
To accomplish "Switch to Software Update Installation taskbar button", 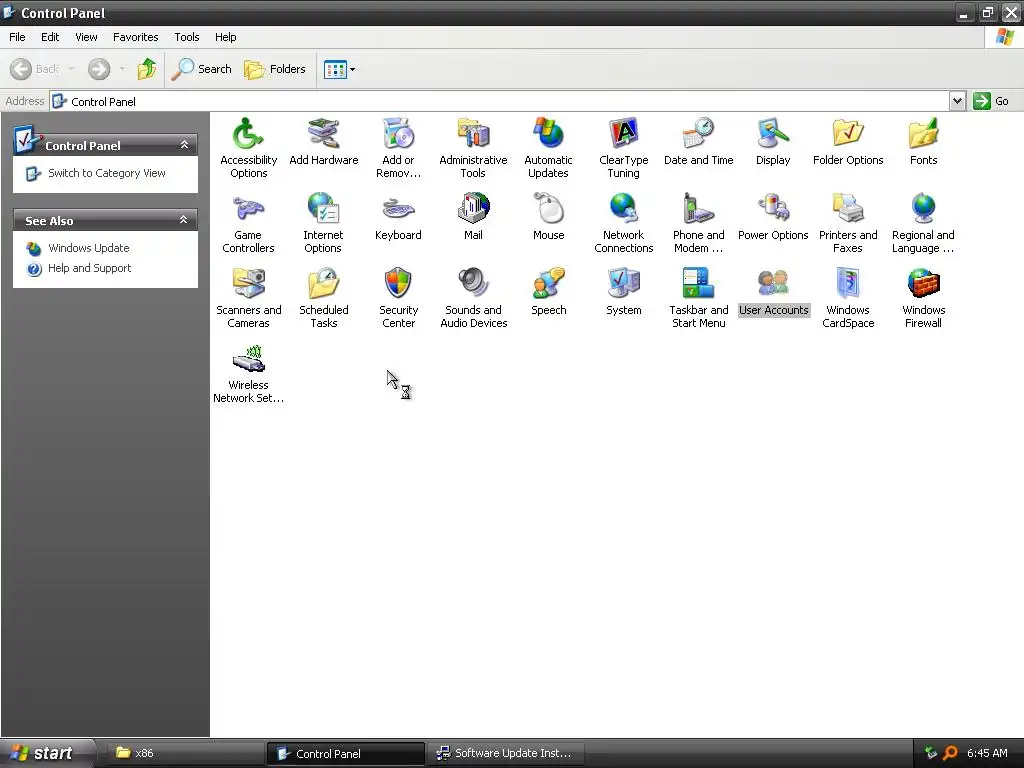I will 507,753.
